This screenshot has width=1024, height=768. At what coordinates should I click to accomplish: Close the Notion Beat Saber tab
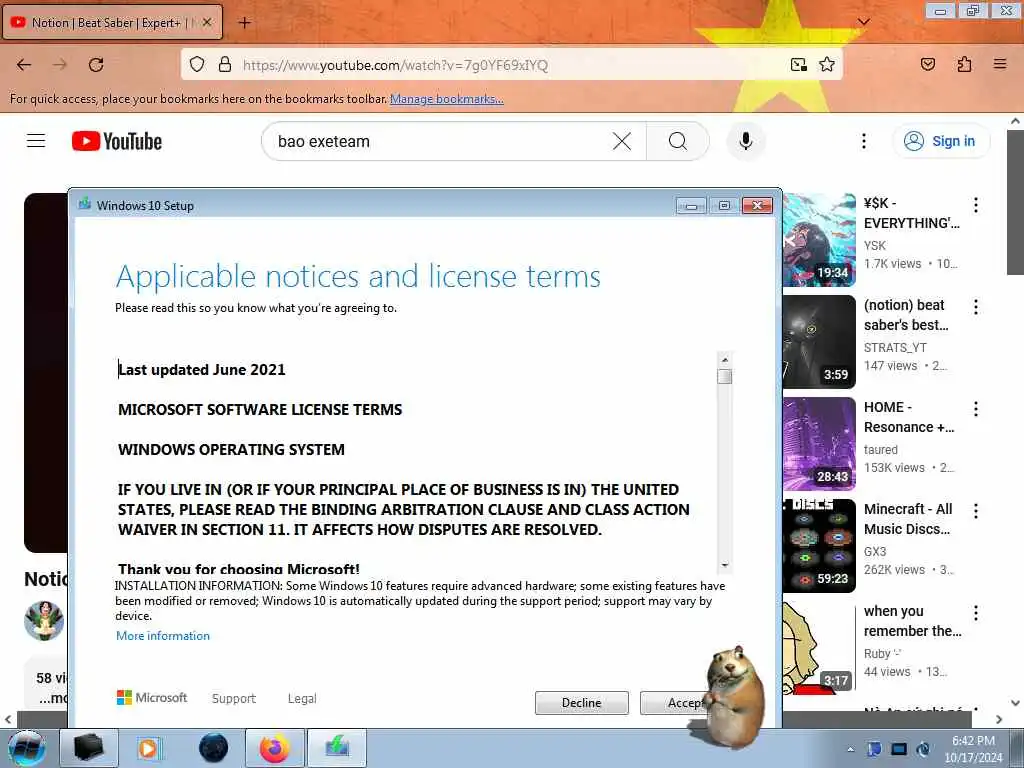coord(207,22)
